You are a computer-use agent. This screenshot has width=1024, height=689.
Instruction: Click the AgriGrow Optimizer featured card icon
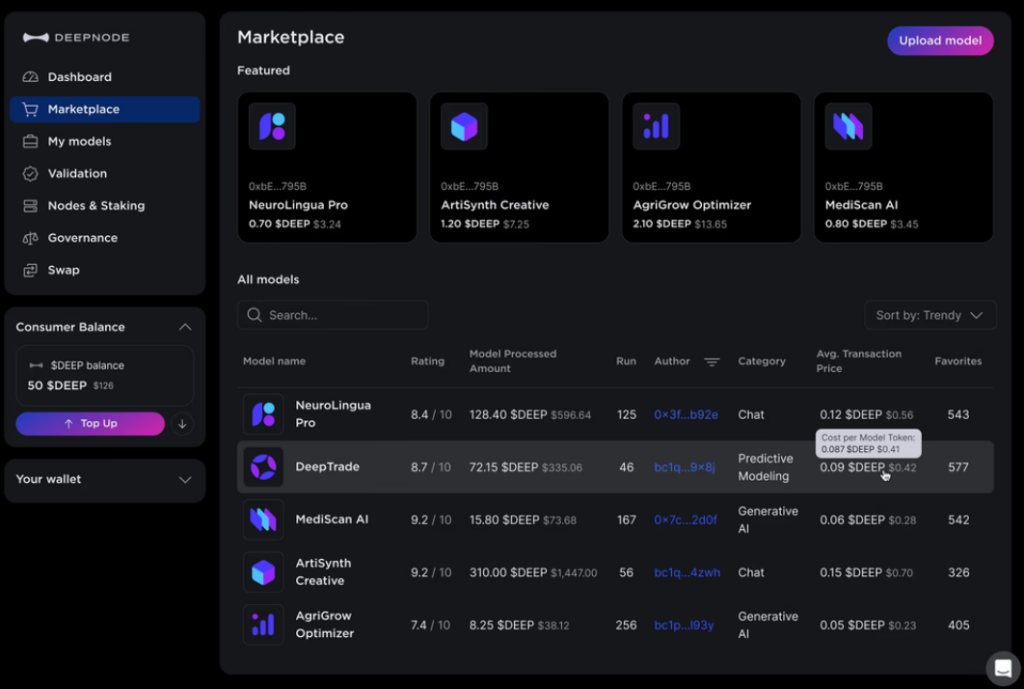[x=656, y=126]
